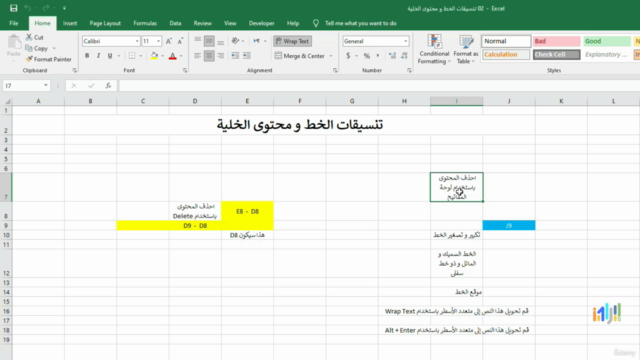640x360 pixels.
Task: Expand the Font dialog launcher
Action: coord(185,71)
